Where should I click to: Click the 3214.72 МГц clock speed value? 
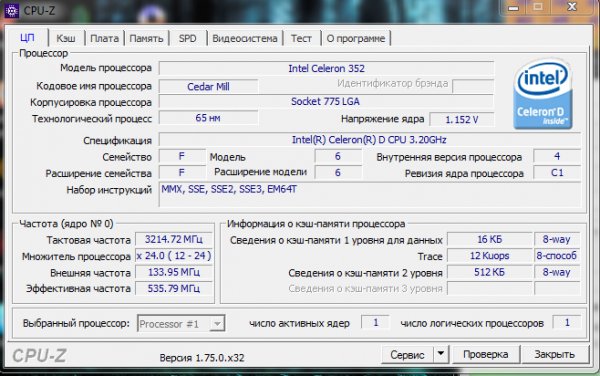174,239
